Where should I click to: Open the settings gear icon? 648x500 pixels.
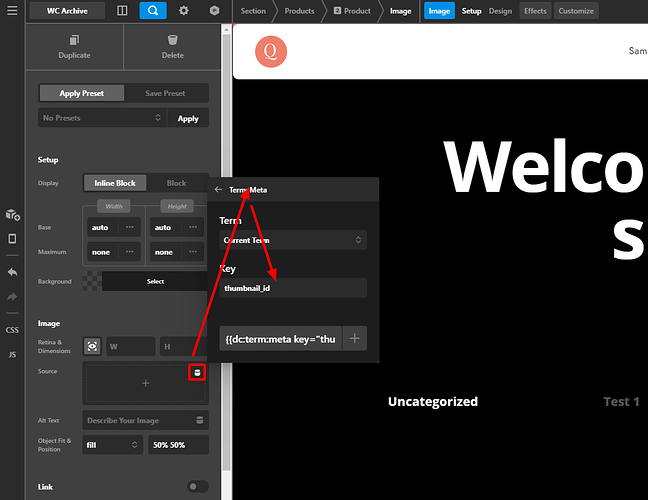click(183, 11)
